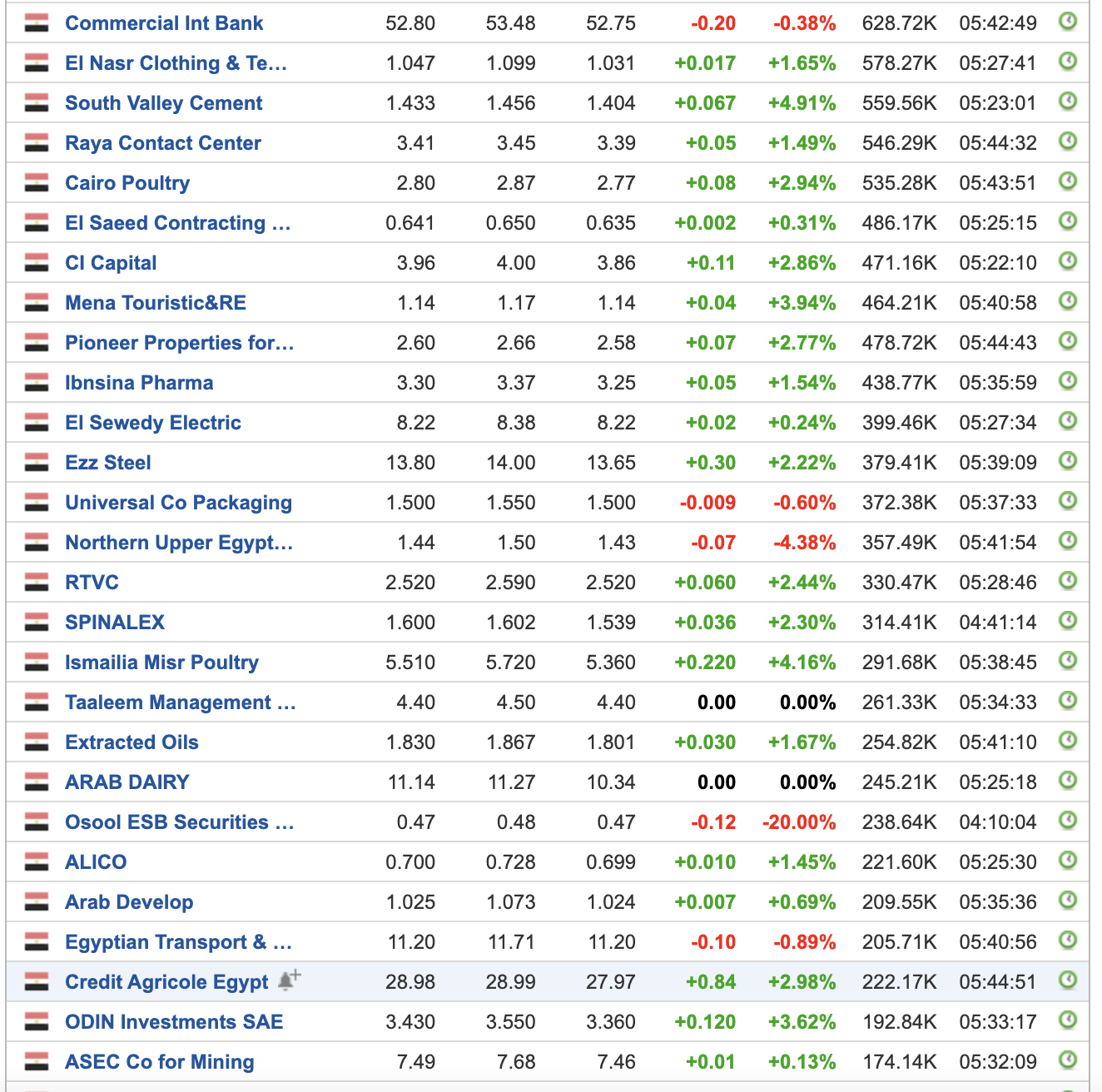The image size is (1102, 1092).
Task: Select the 04:10:04 time cell
Action: click(x=998, y=822)
